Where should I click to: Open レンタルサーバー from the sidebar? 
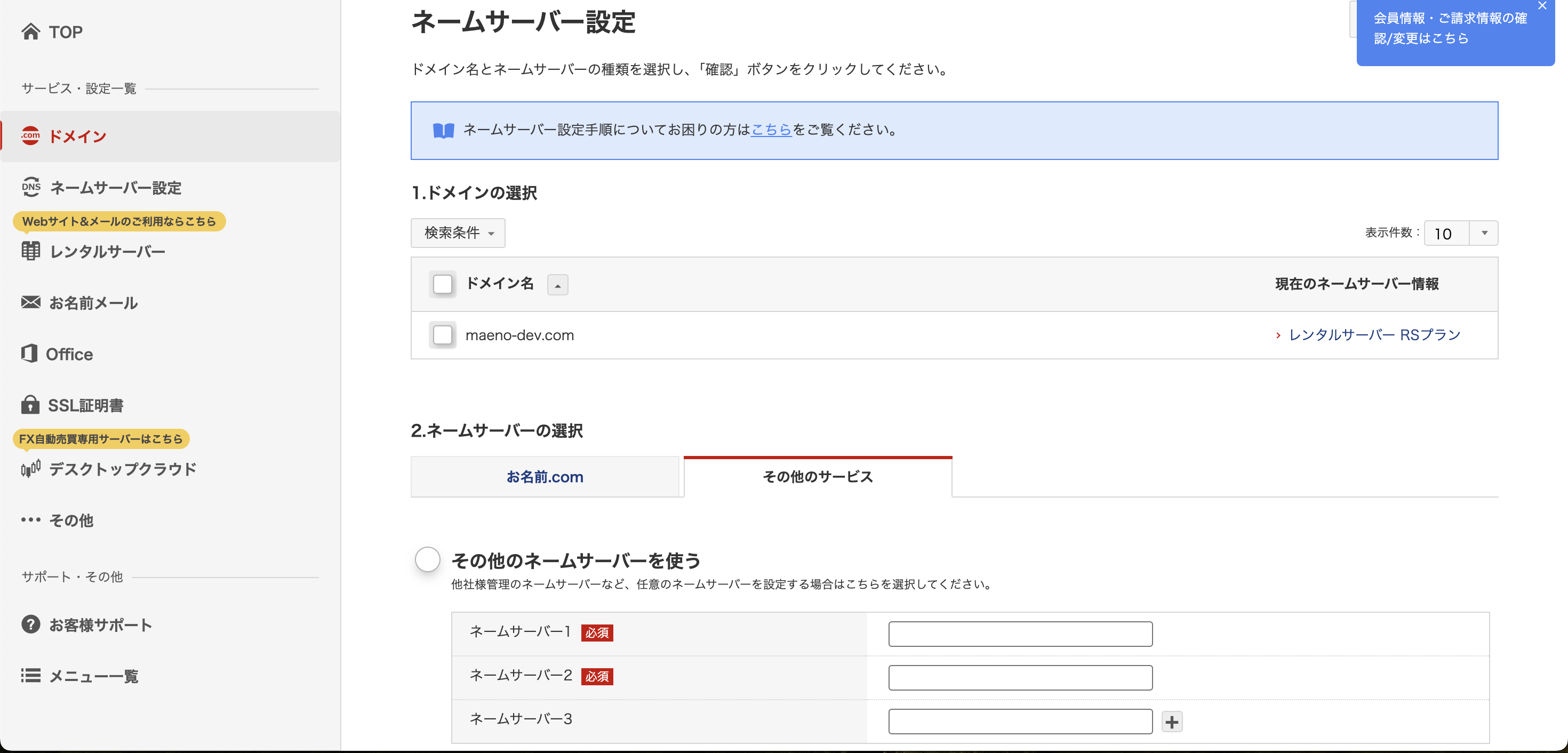[107, 251]
